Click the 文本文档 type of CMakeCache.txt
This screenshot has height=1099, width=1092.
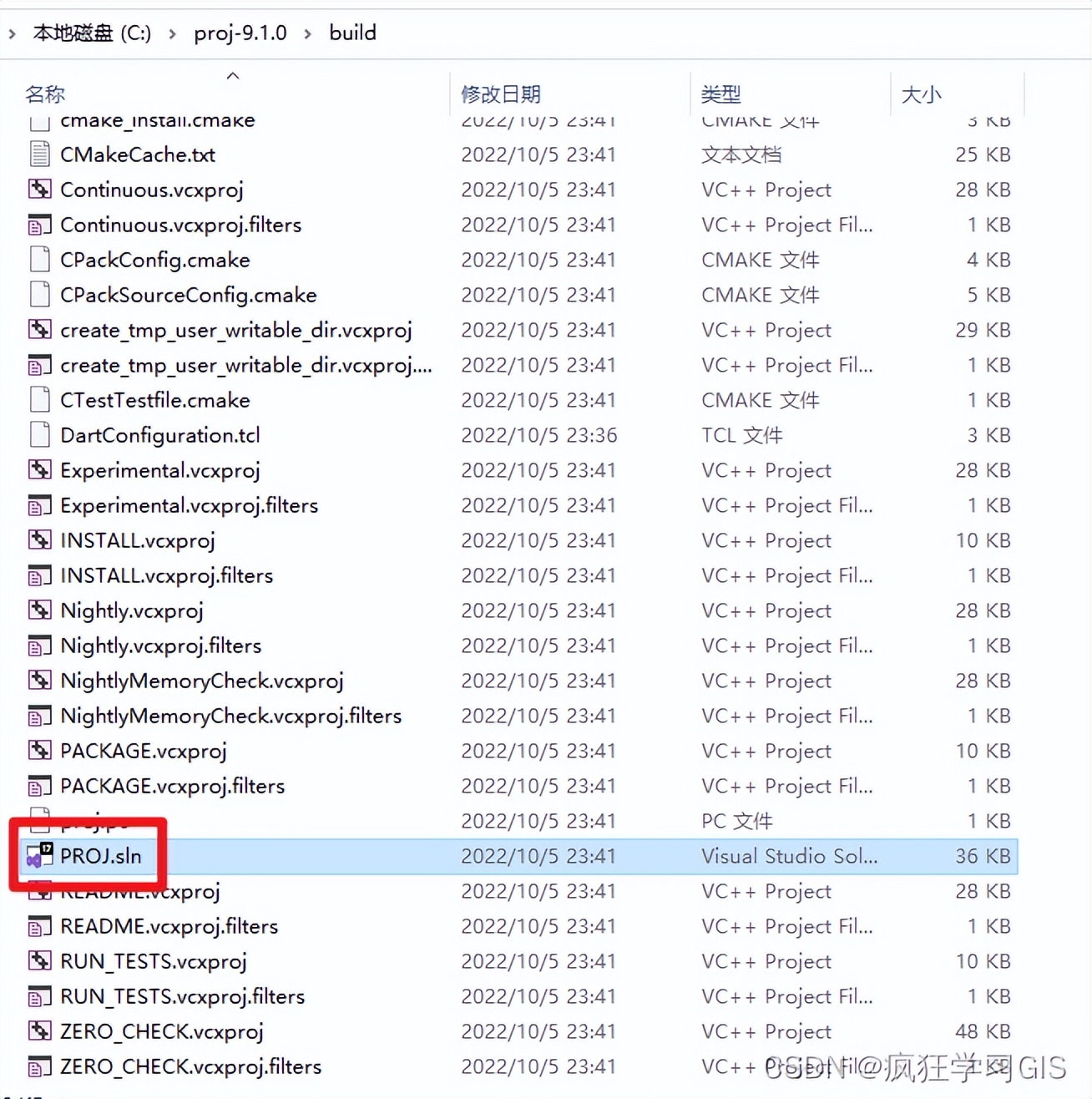click(741, 154)
